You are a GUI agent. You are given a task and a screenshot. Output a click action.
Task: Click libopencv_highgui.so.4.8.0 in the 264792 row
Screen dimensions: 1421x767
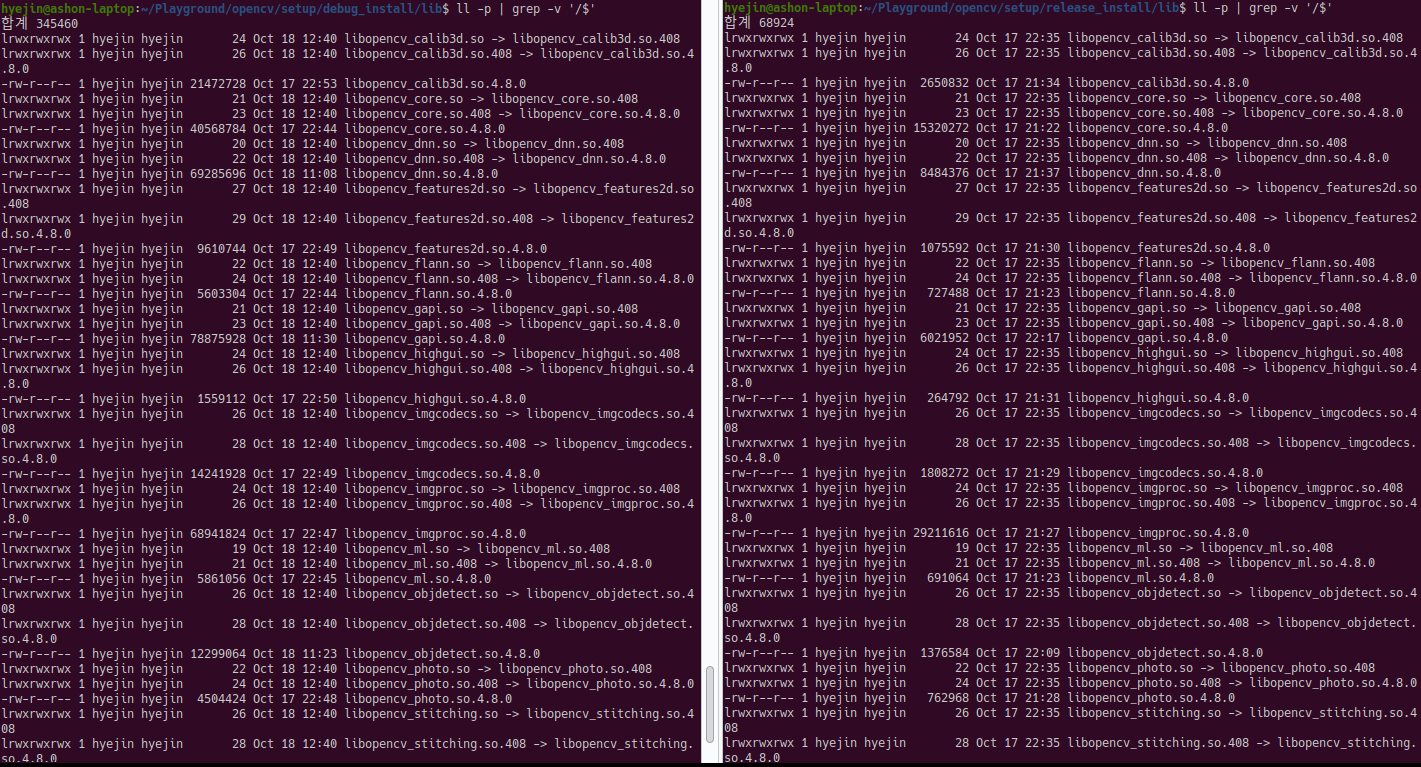(x=1158, y=398)
